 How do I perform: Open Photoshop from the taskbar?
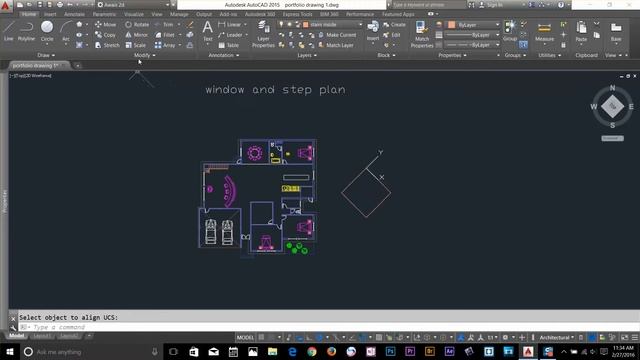point(390,351)
